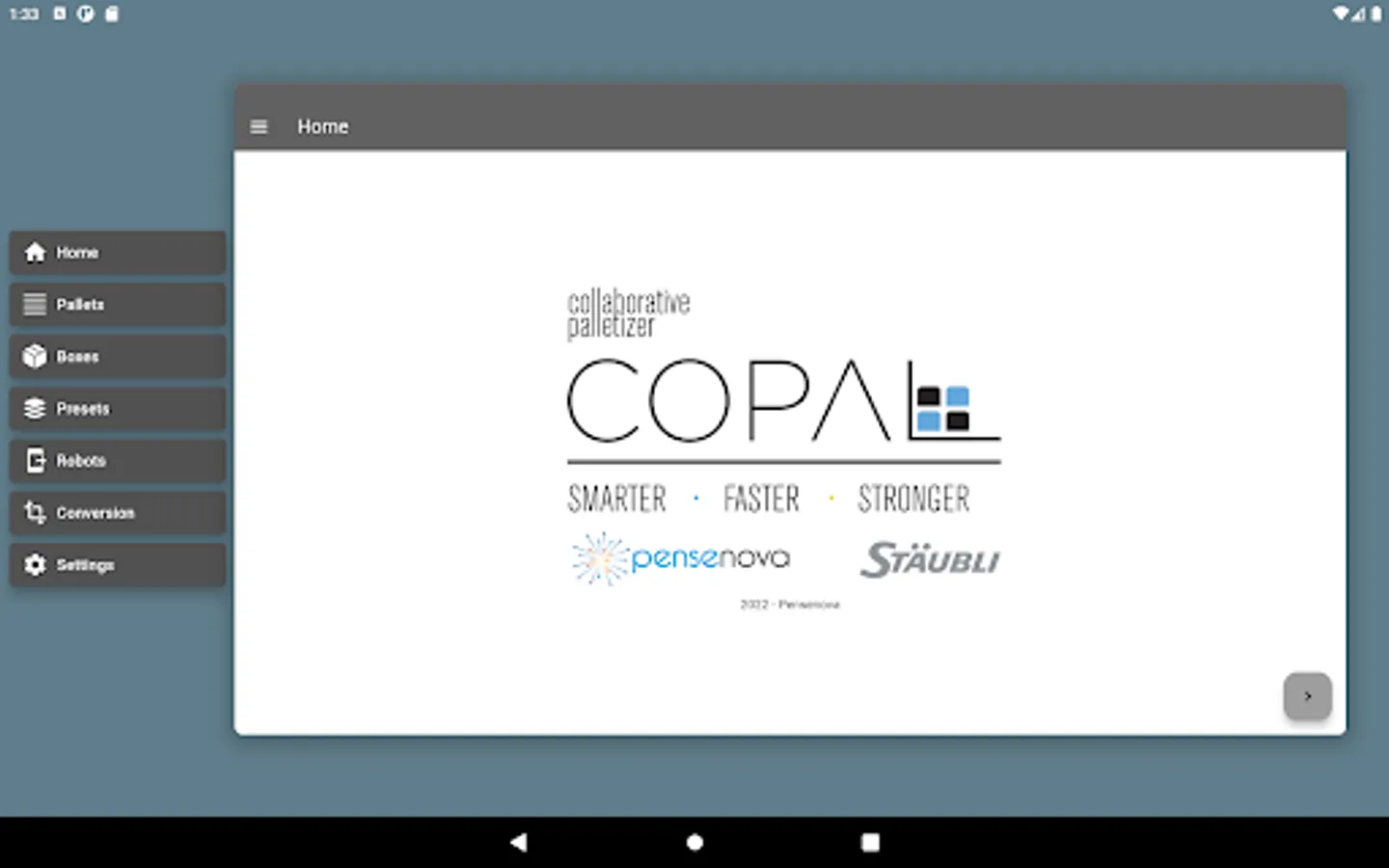Open the hamburger menu in the header
This screenshot has width=1389, height=868.
pos(259,126)
